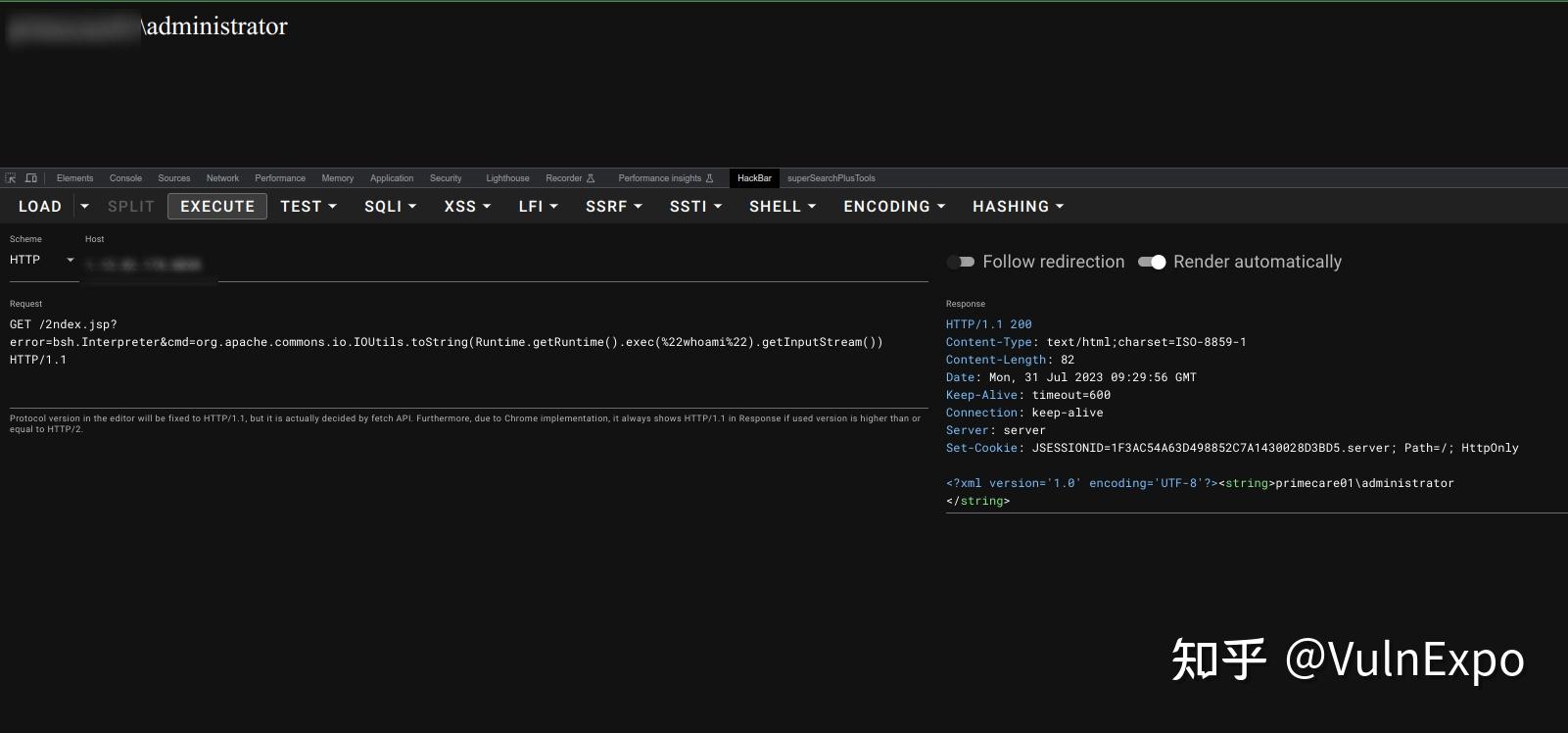The image size is (1568, 733).
Task: Disable the Render automatically switch
Action: (1152, 262)
